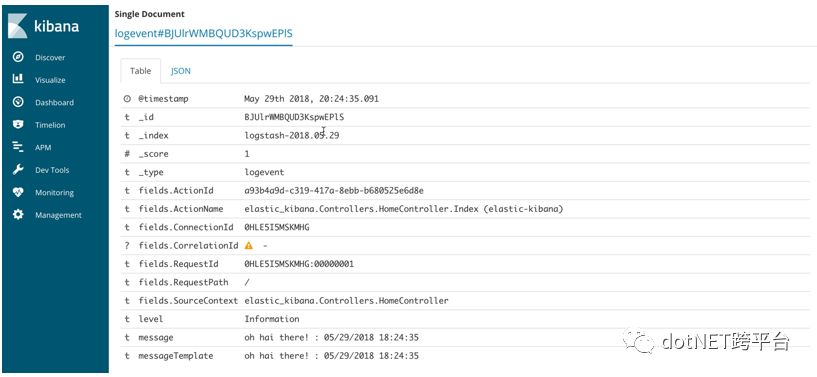Open the APM lines icon
The width and height of the screenshot is (817, 377).
(x=18, y=147)
